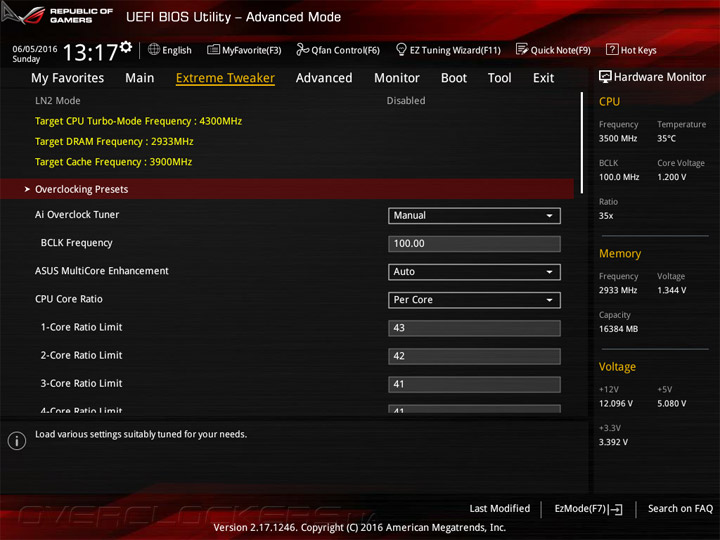Open ASUS MultiCore Enhancement dropdown

tap(474, 272)
